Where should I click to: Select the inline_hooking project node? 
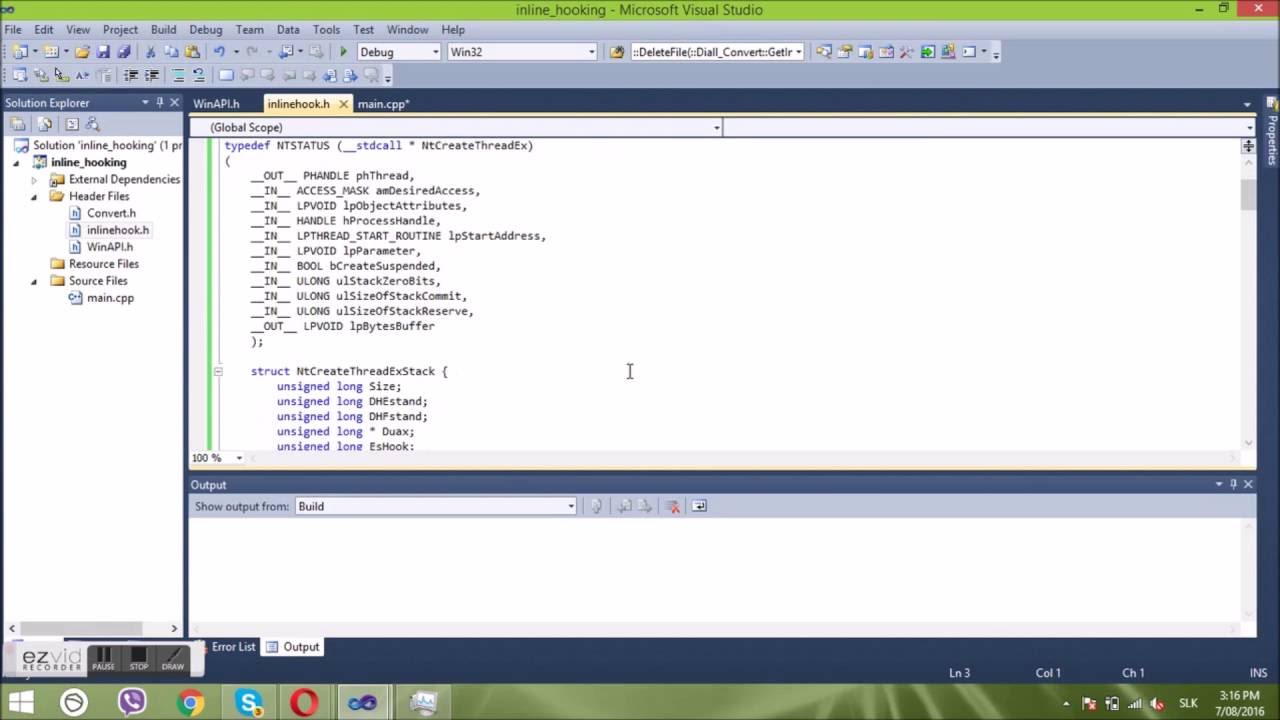point(89,162)
